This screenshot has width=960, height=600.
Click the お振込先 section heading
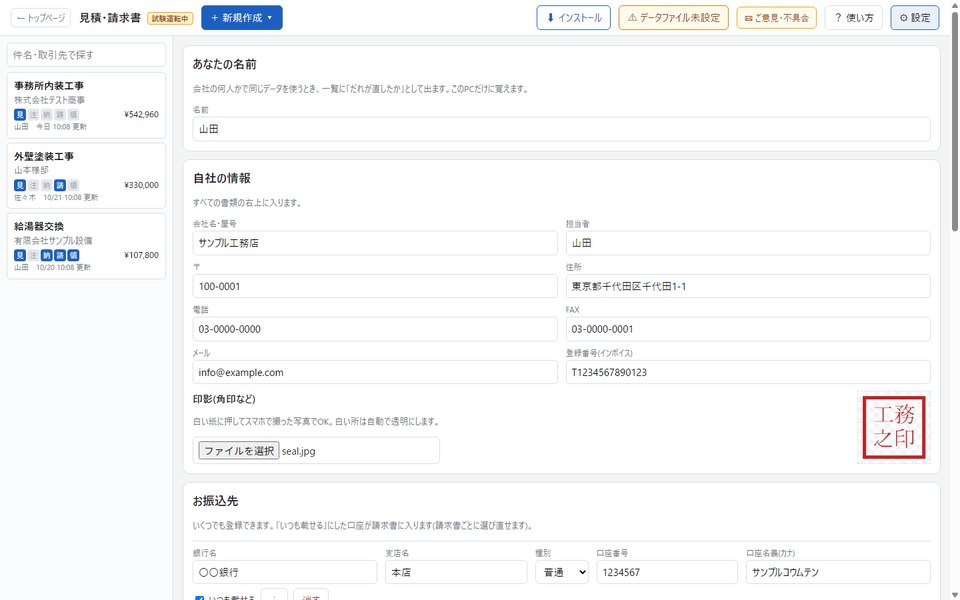tap(216, 501)
